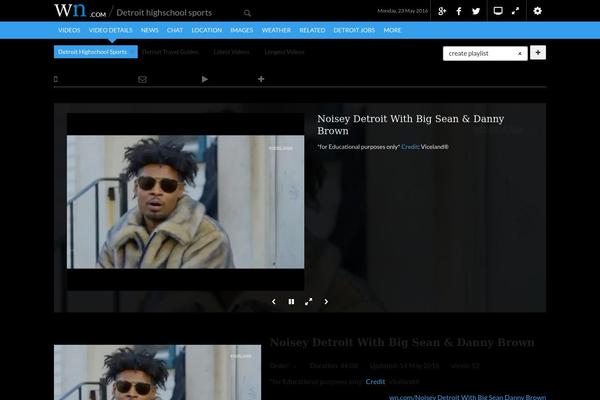Toggle fullscreen in top bar
The image size is (600, 400).
(515, 11)
